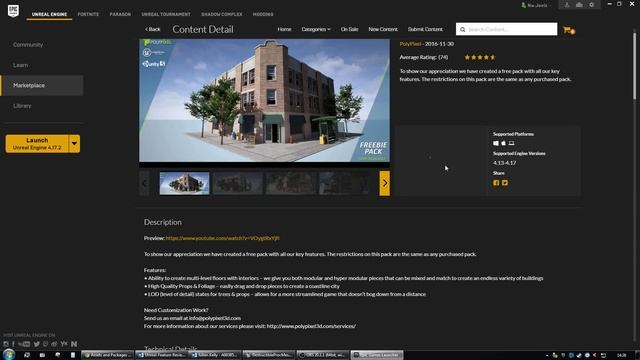
Task: Click the info@polypixel3d.com email text
Action: click(215, 318)
